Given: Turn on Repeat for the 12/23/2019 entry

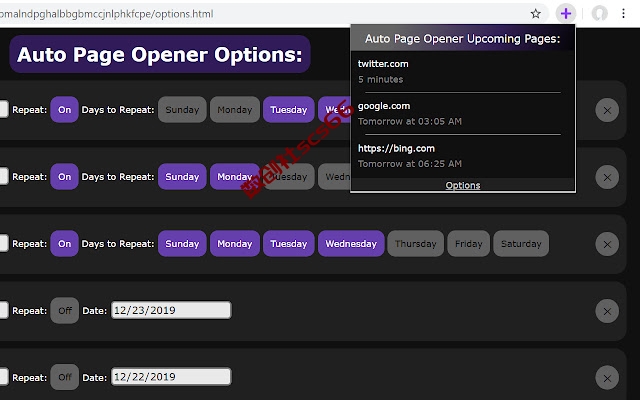Looking at the screenshot, I should point(64,311).
